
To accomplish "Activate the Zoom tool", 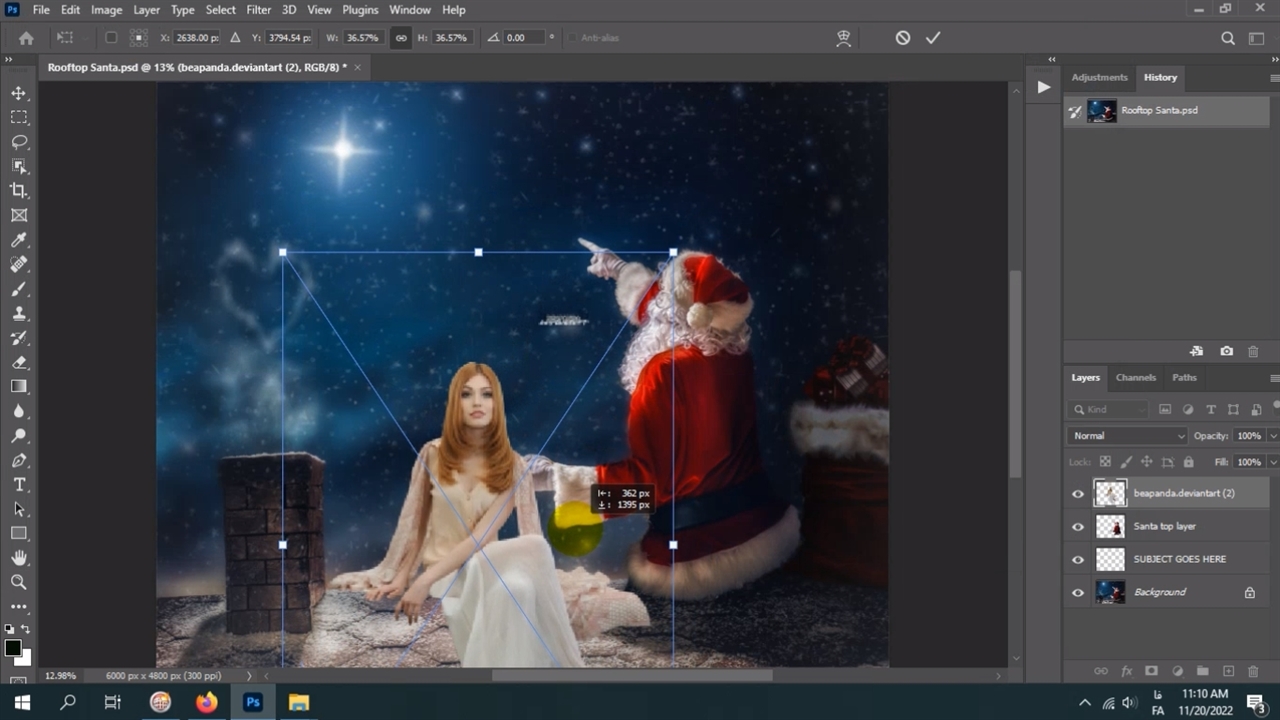I will 19,582.
